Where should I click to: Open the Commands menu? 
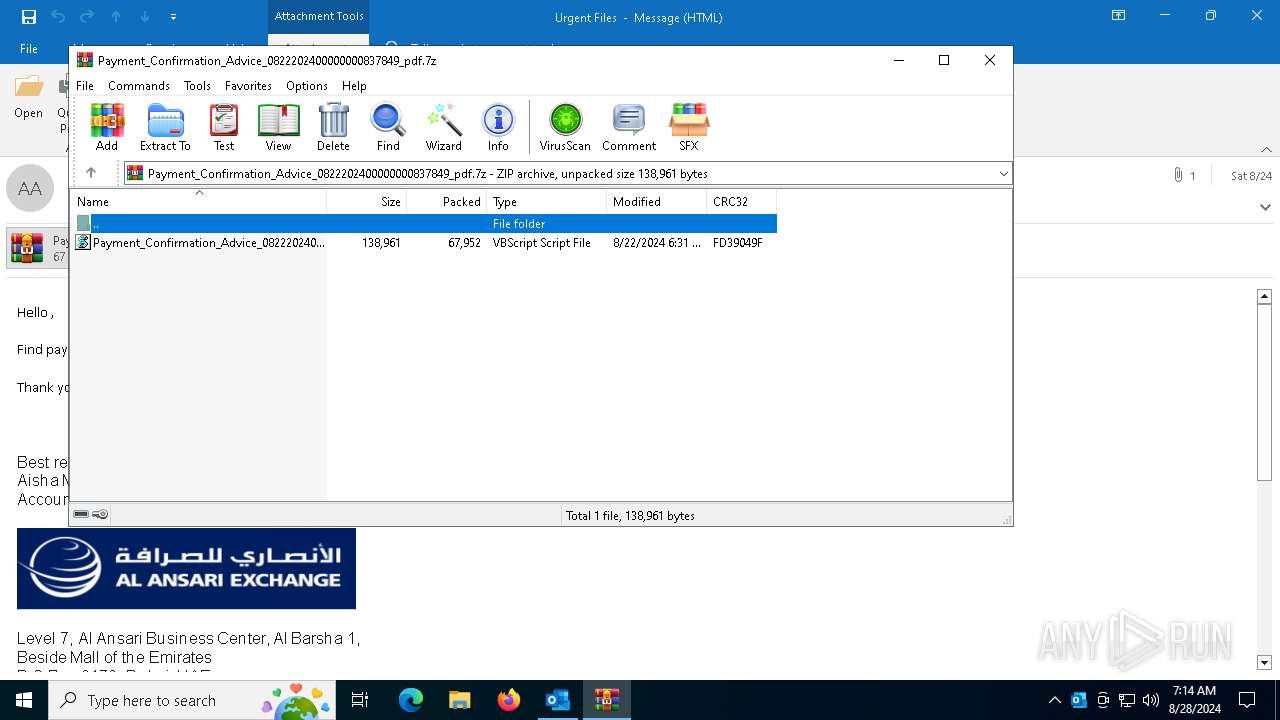139,86
